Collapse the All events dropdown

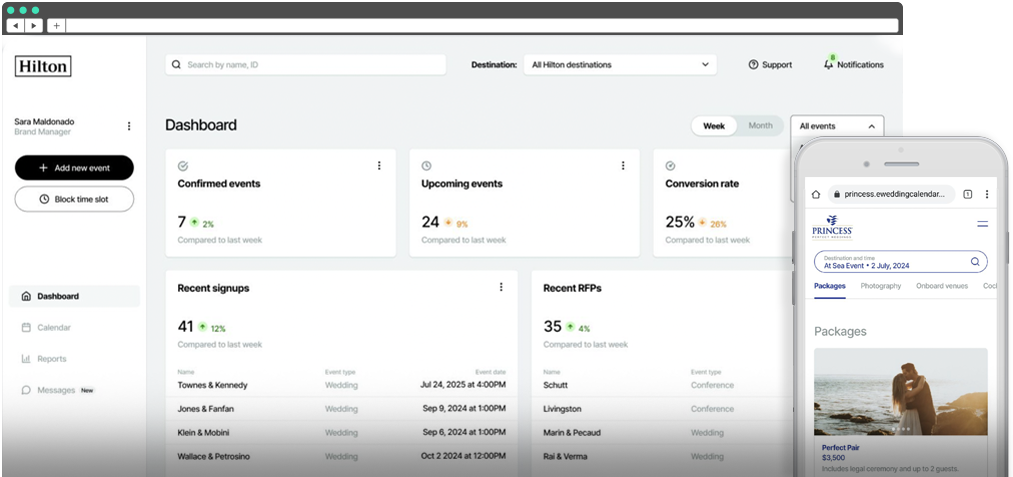point(837,126)
